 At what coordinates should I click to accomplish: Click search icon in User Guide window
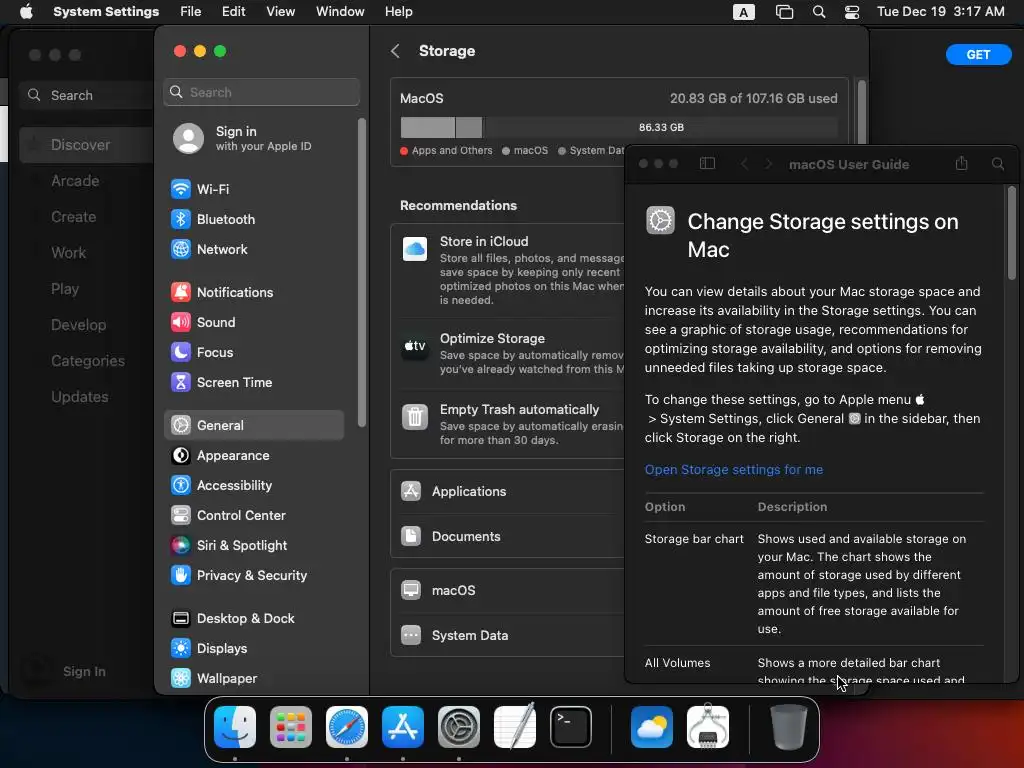point(998,164)
